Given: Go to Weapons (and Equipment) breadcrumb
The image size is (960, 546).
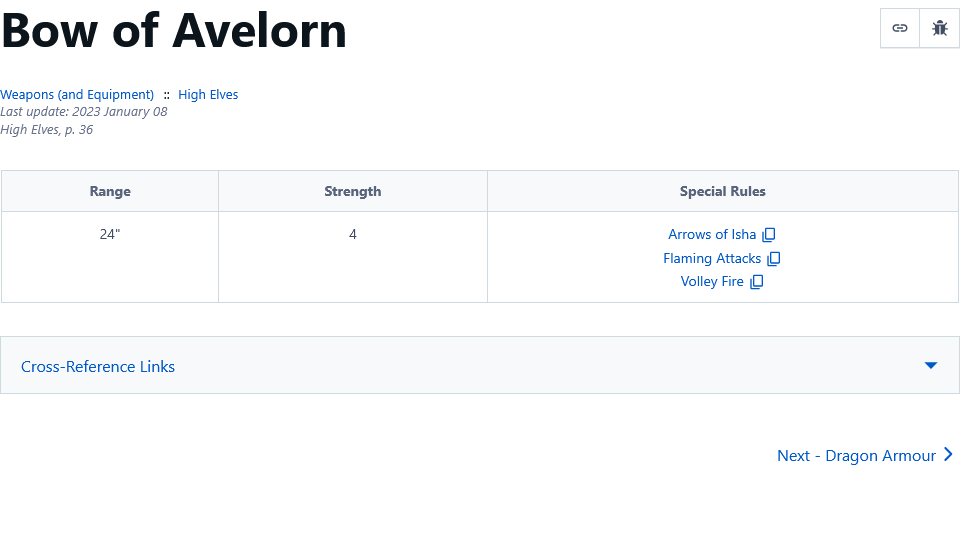Looking at the screenshot, I should pos(77,95).
